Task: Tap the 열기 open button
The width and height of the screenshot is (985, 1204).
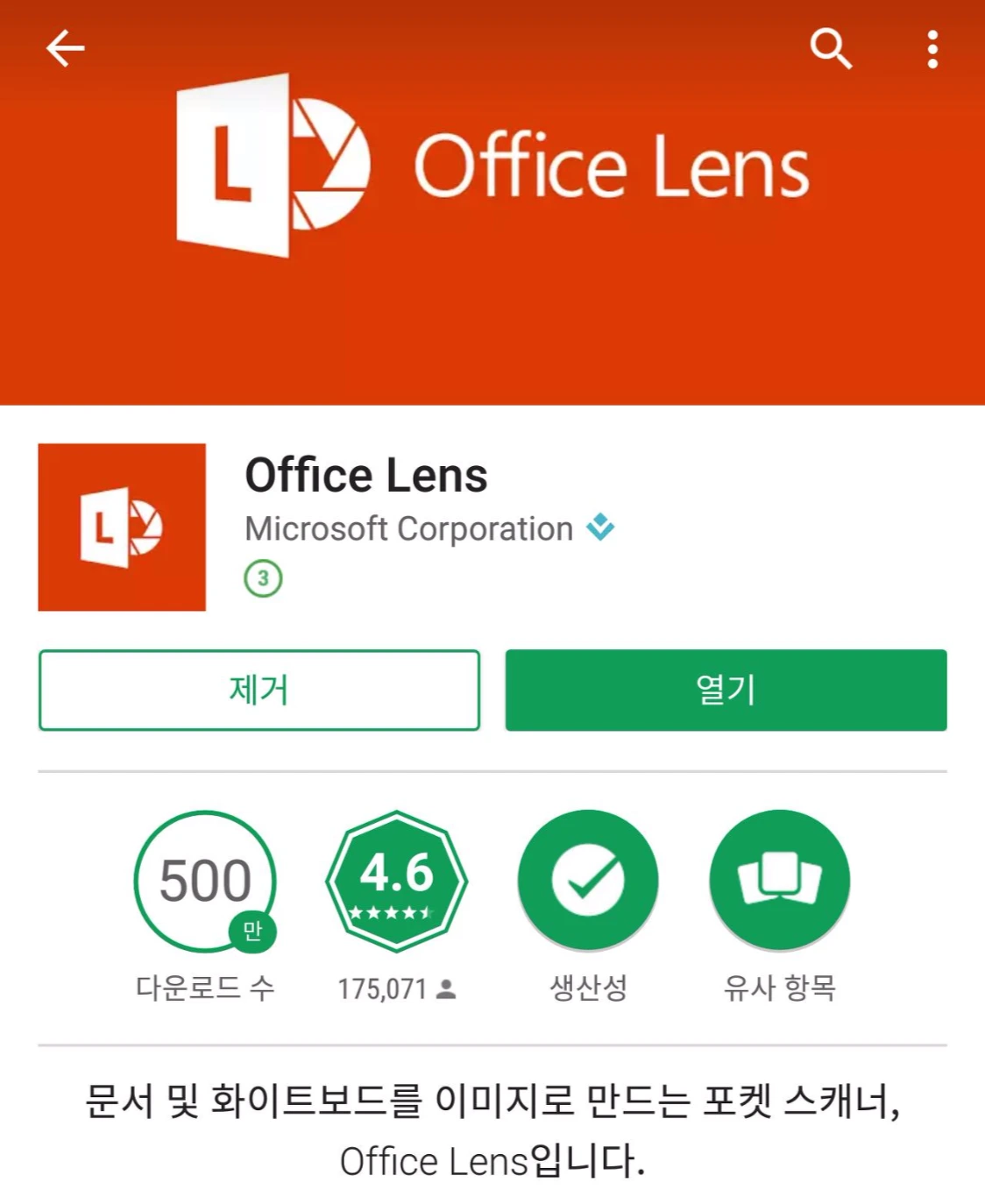Action: 726,690
